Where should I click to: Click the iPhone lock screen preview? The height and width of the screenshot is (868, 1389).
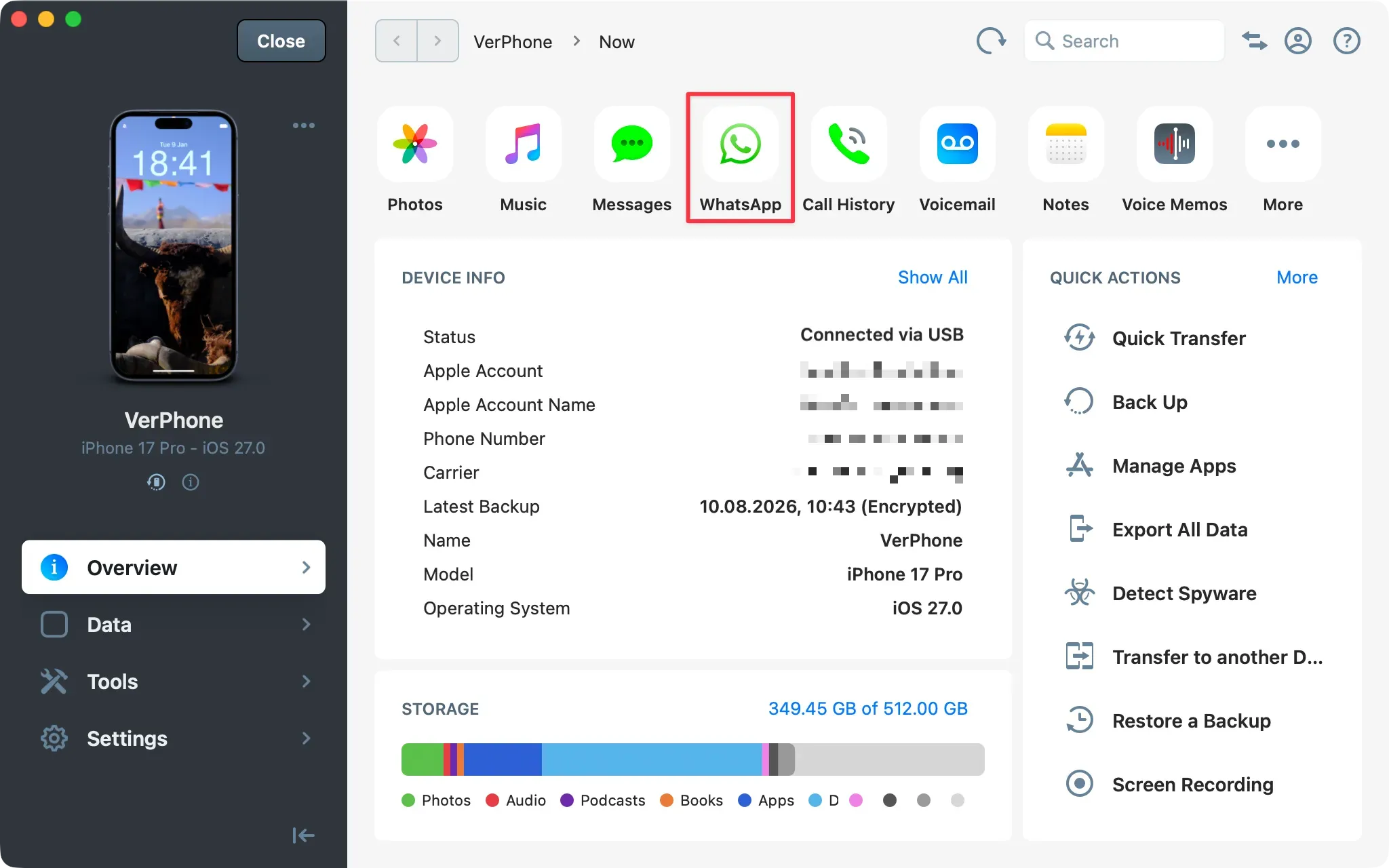pos(174,245)
